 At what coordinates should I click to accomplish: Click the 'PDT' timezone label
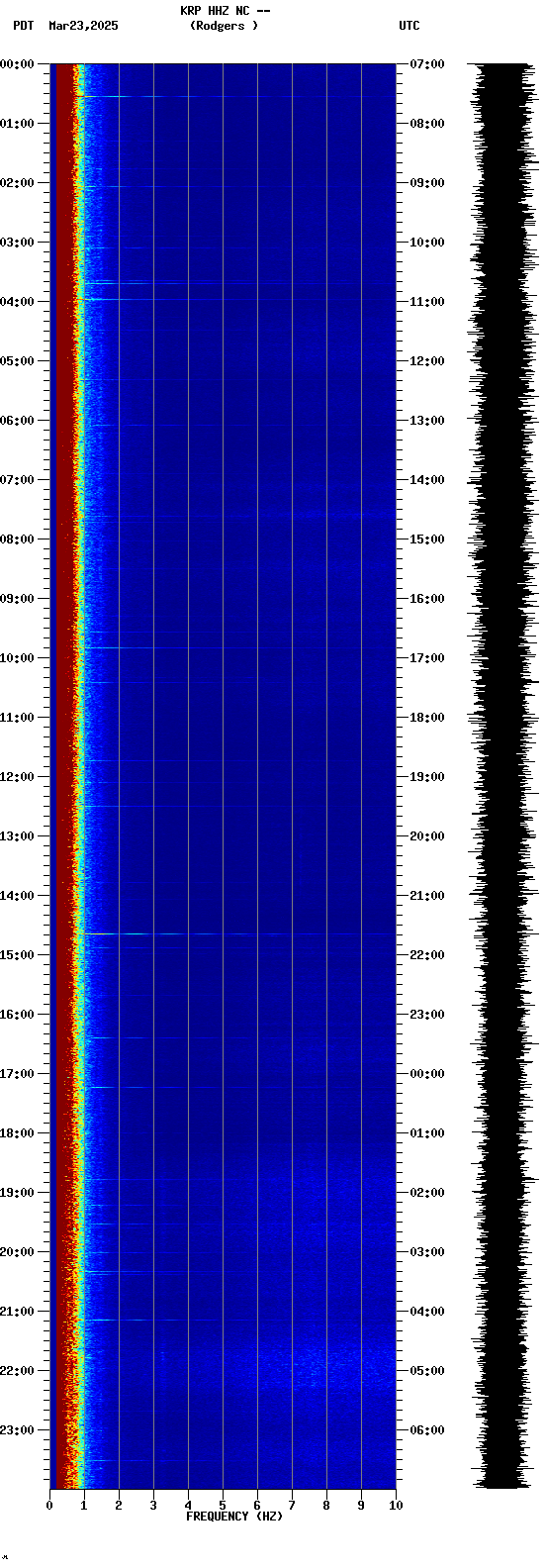(x=23, y=26)
